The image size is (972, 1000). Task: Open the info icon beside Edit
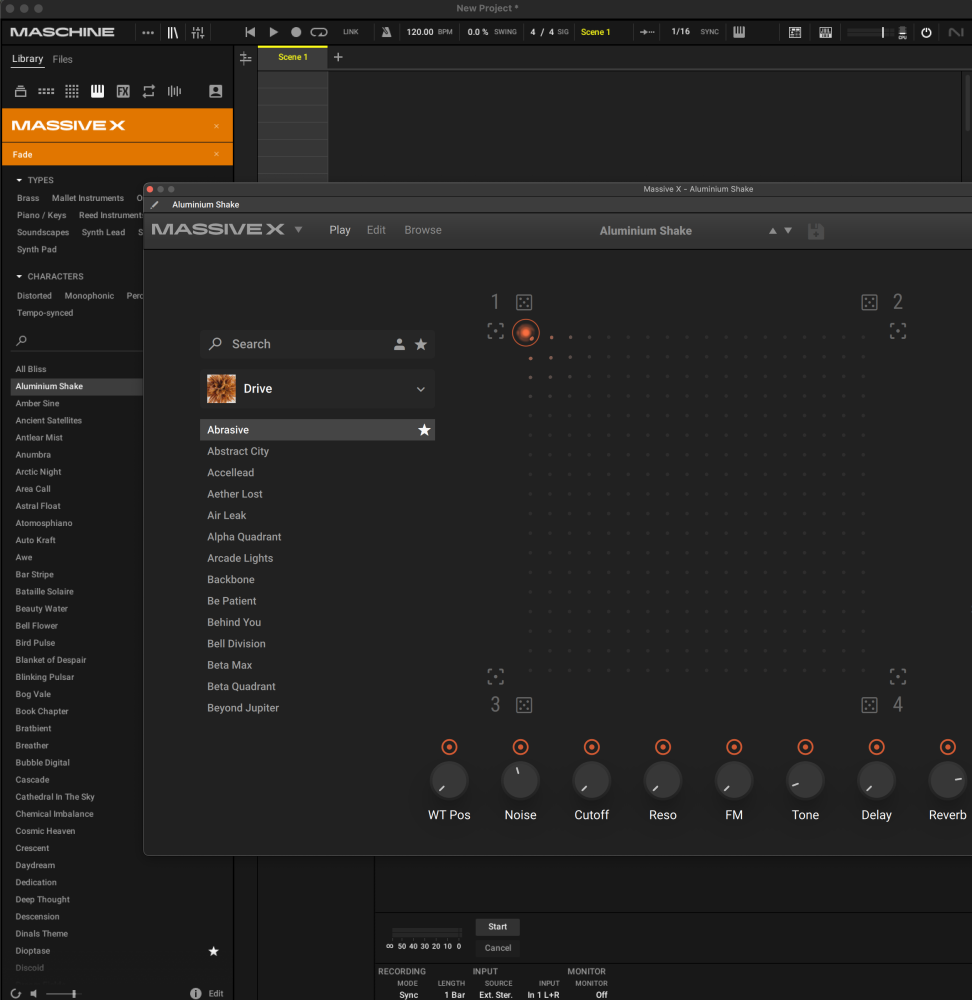(x=196, y=994)
